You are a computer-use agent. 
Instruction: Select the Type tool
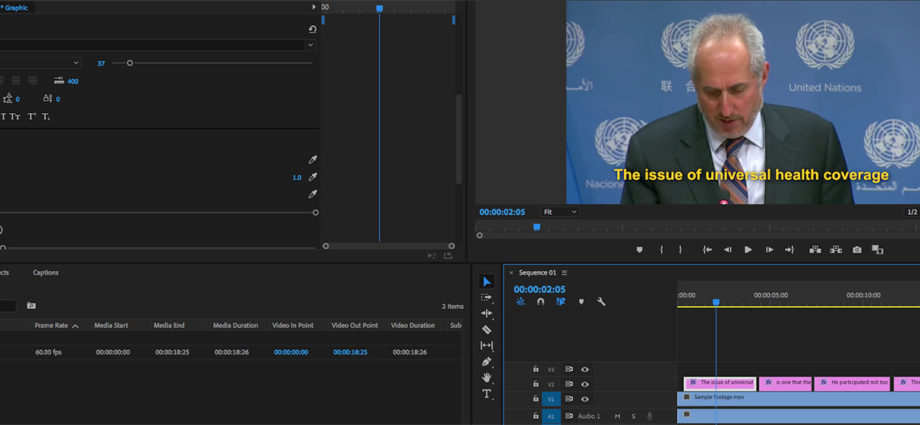(x=486, y=394)
